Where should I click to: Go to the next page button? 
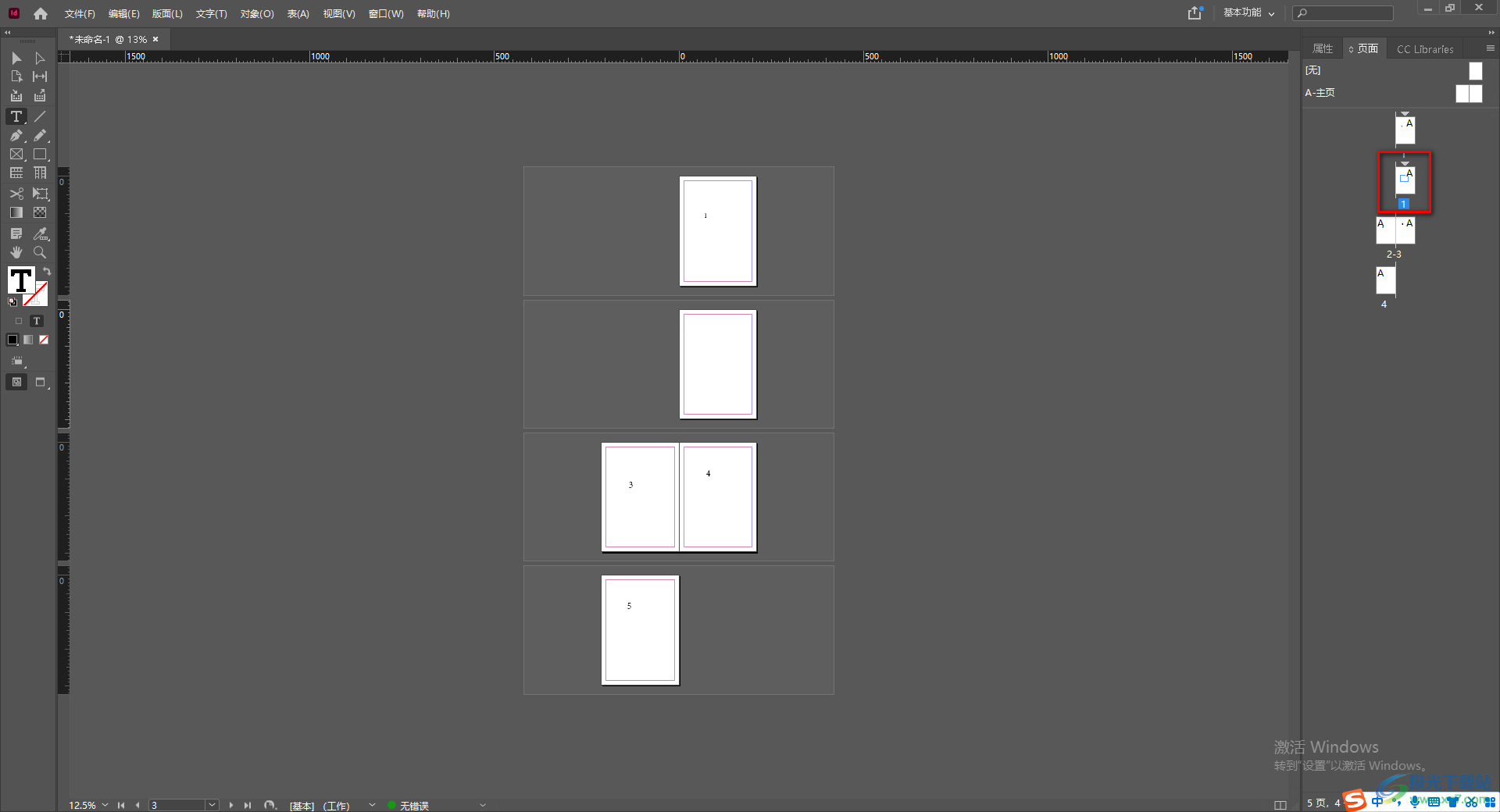click(231, 805)
